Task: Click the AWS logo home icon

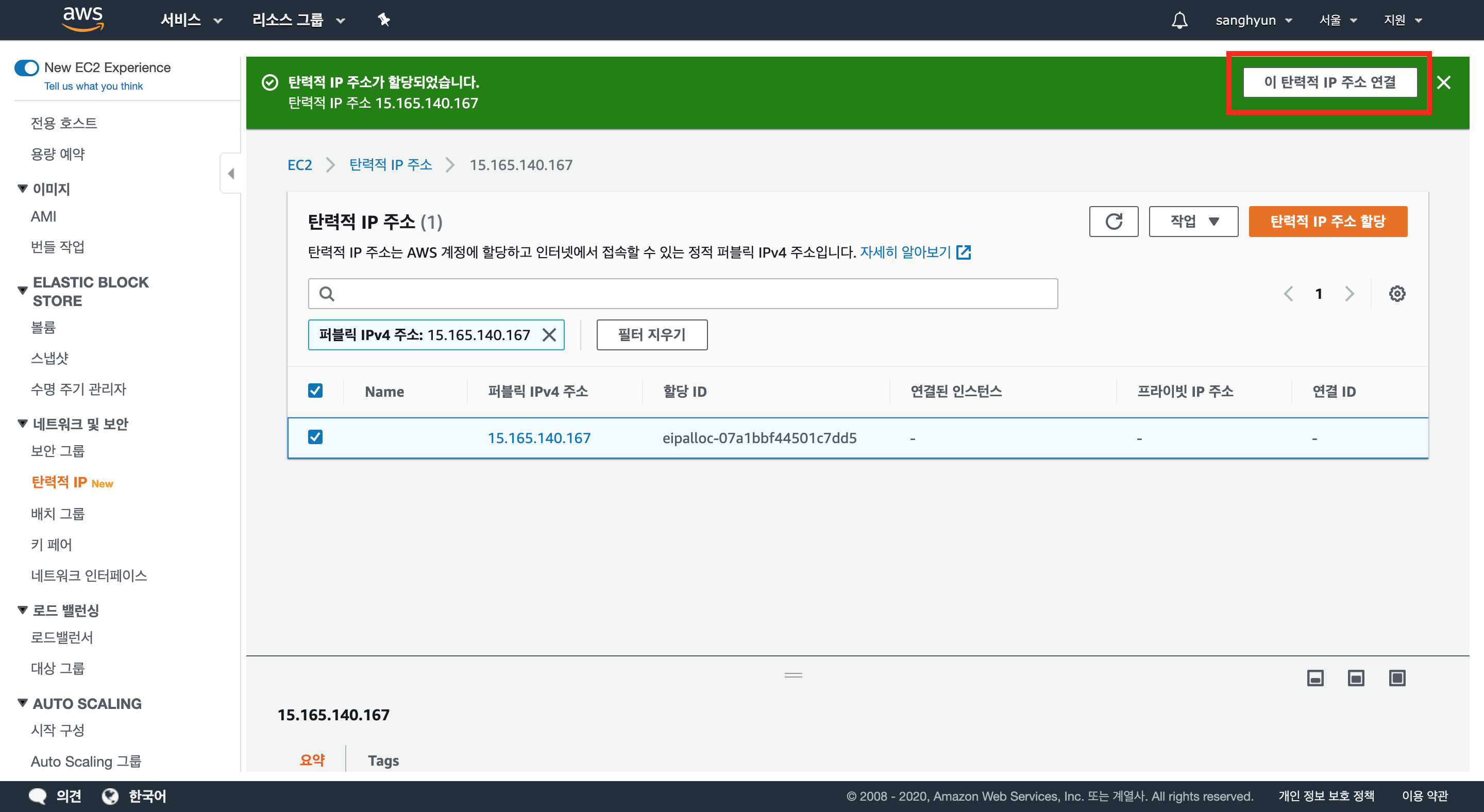Action: pyautogui.click(x=83, y=19)
